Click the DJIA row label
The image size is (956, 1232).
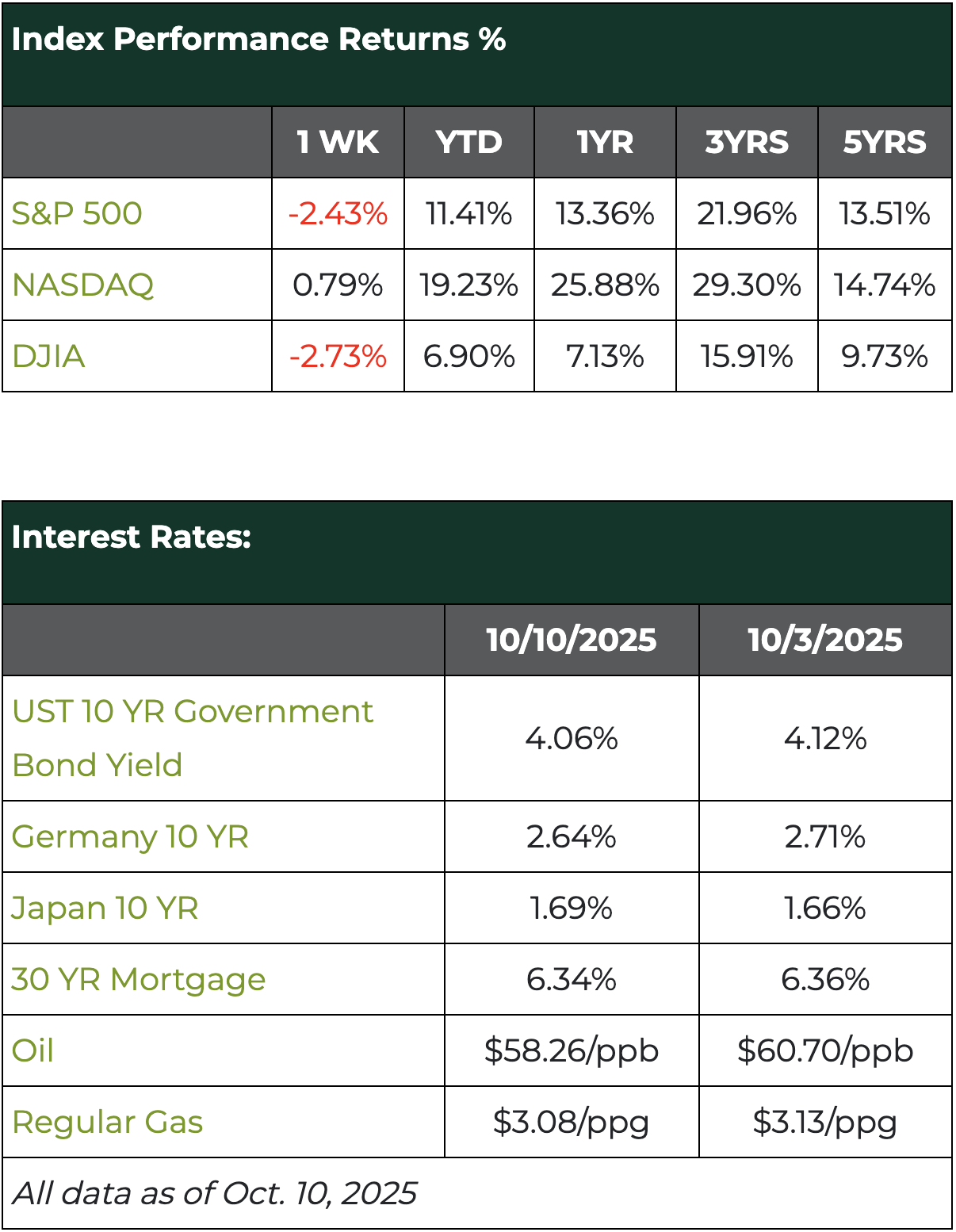[48, 356]
